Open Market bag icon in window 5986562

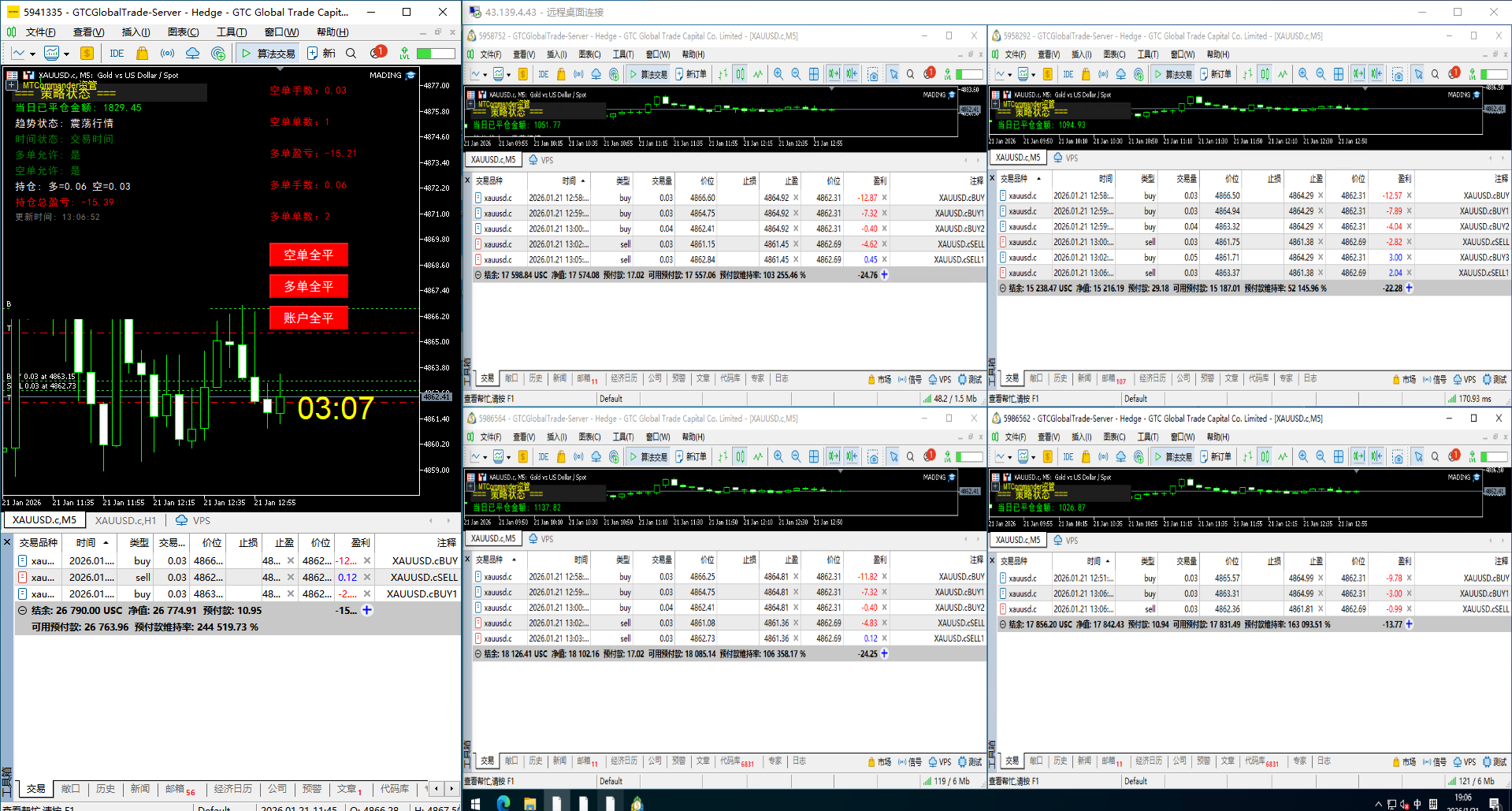coord(1086,456)
